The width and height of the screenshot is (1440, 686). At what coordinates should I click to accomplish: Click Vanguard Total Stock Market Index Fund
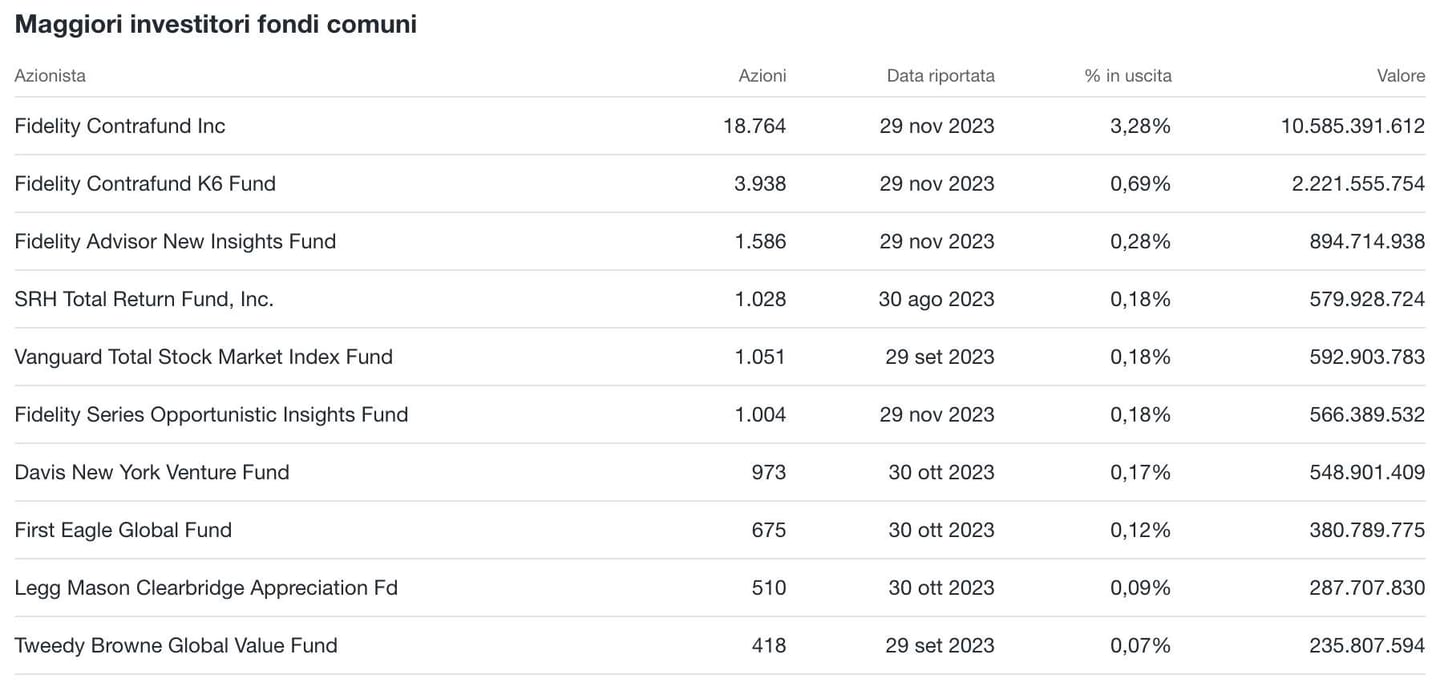(203, 357)
